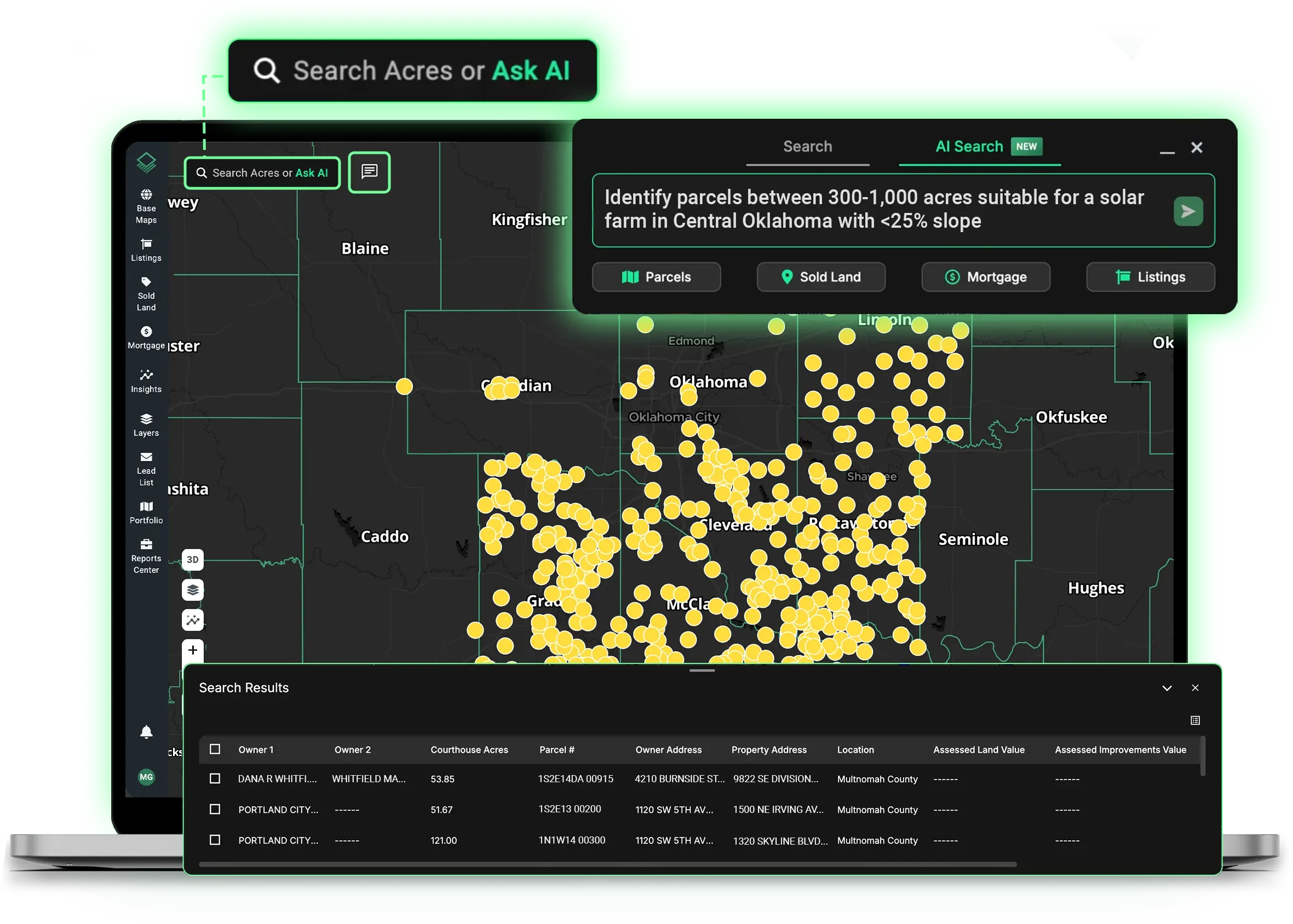Image resolution: width=1293 pixels, height=924 pixels.
Task: Click 53.85 acres cell
Action: [442, 779]
